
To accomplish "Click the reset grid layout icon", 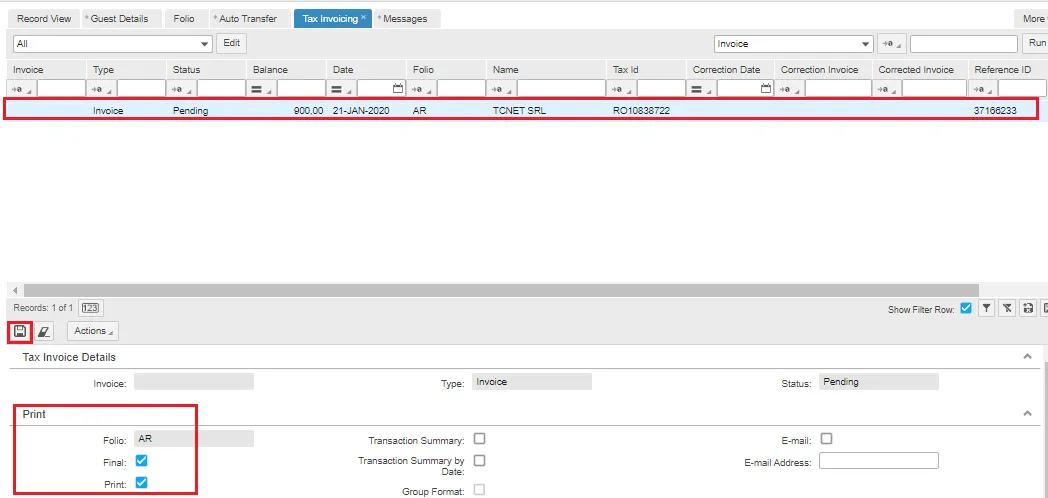I will (x=1030, y=308).
